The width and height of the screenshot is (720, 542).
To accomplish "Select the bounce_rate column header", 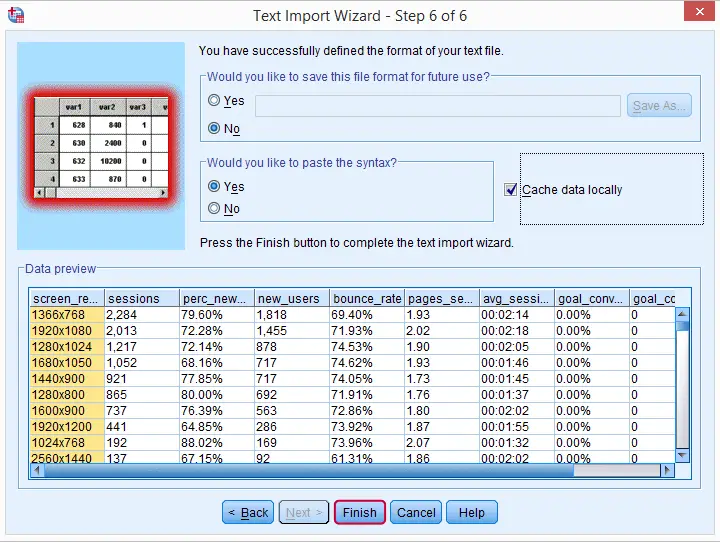I will [x=367, y=299].
